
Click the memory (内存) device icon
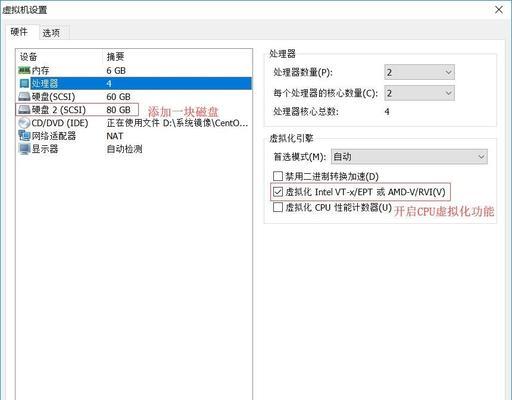(x=24, y=70)
